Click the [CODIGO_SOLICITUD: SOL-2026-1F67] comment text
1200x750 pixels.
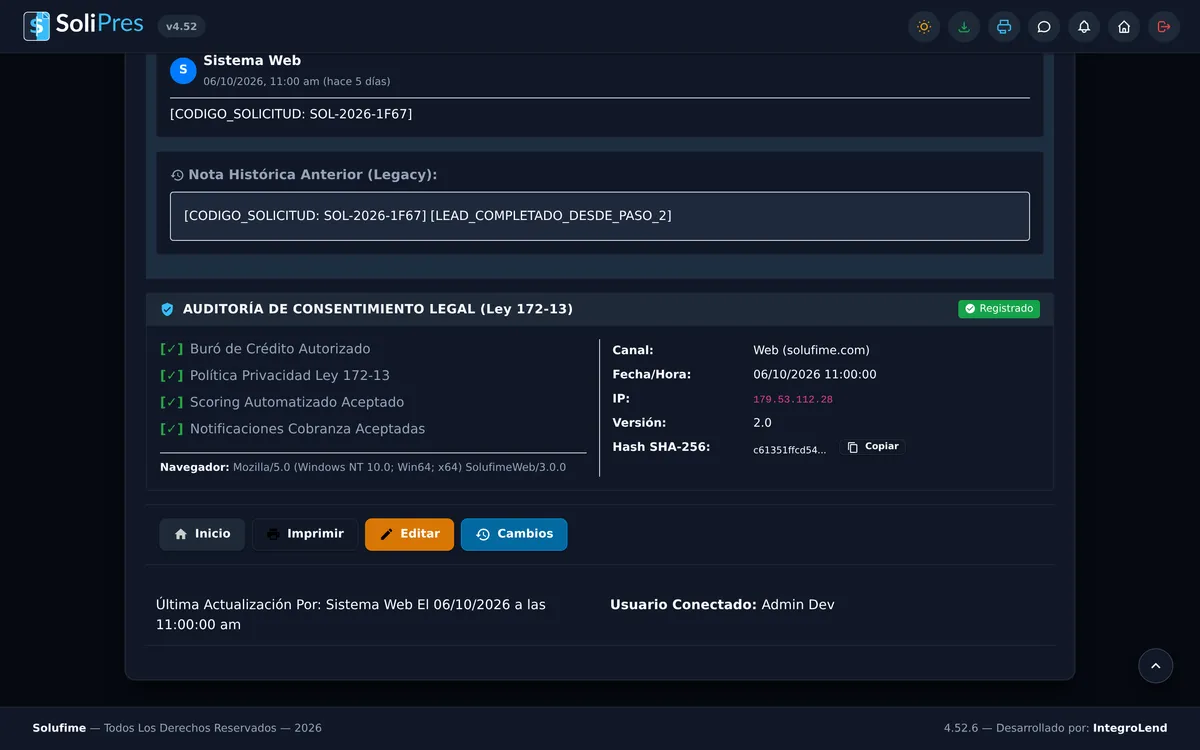point(291,114)
